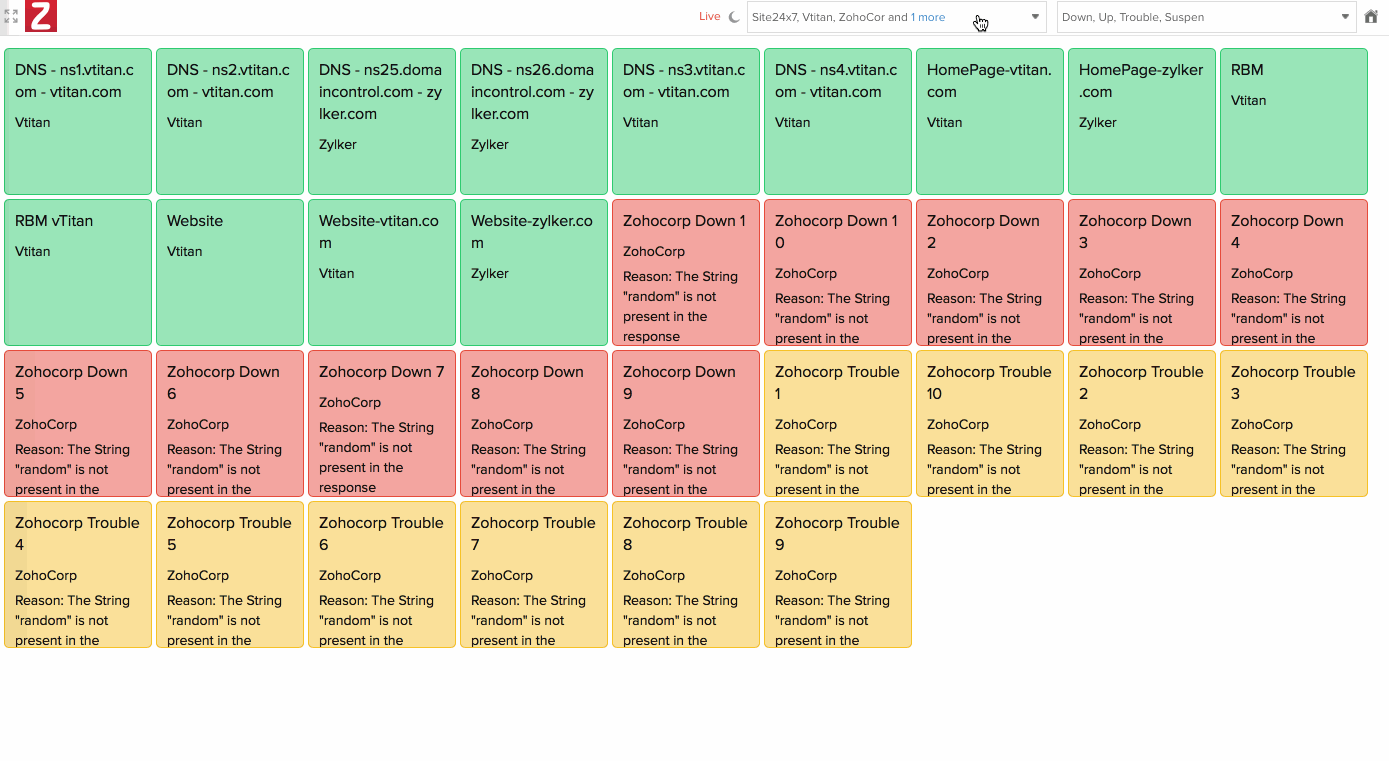Open the DNS ns26.domaincontrol.com tile
Image resolution: width=1389 pixels, height=761 pixels.
(x=533, y=121)
